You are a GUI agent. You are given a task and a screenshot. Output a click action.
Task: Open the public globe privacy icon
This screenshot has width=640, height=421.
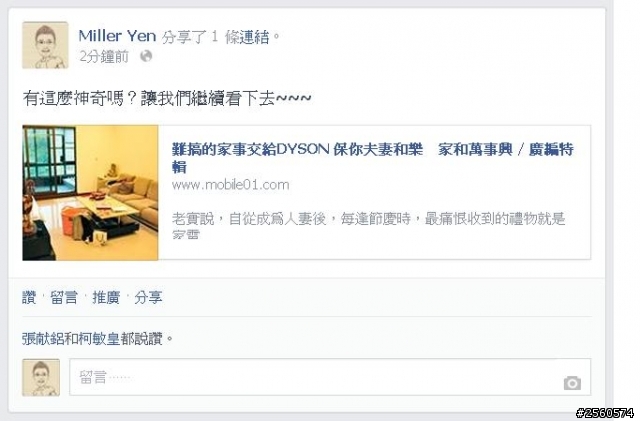click(146, 56)
